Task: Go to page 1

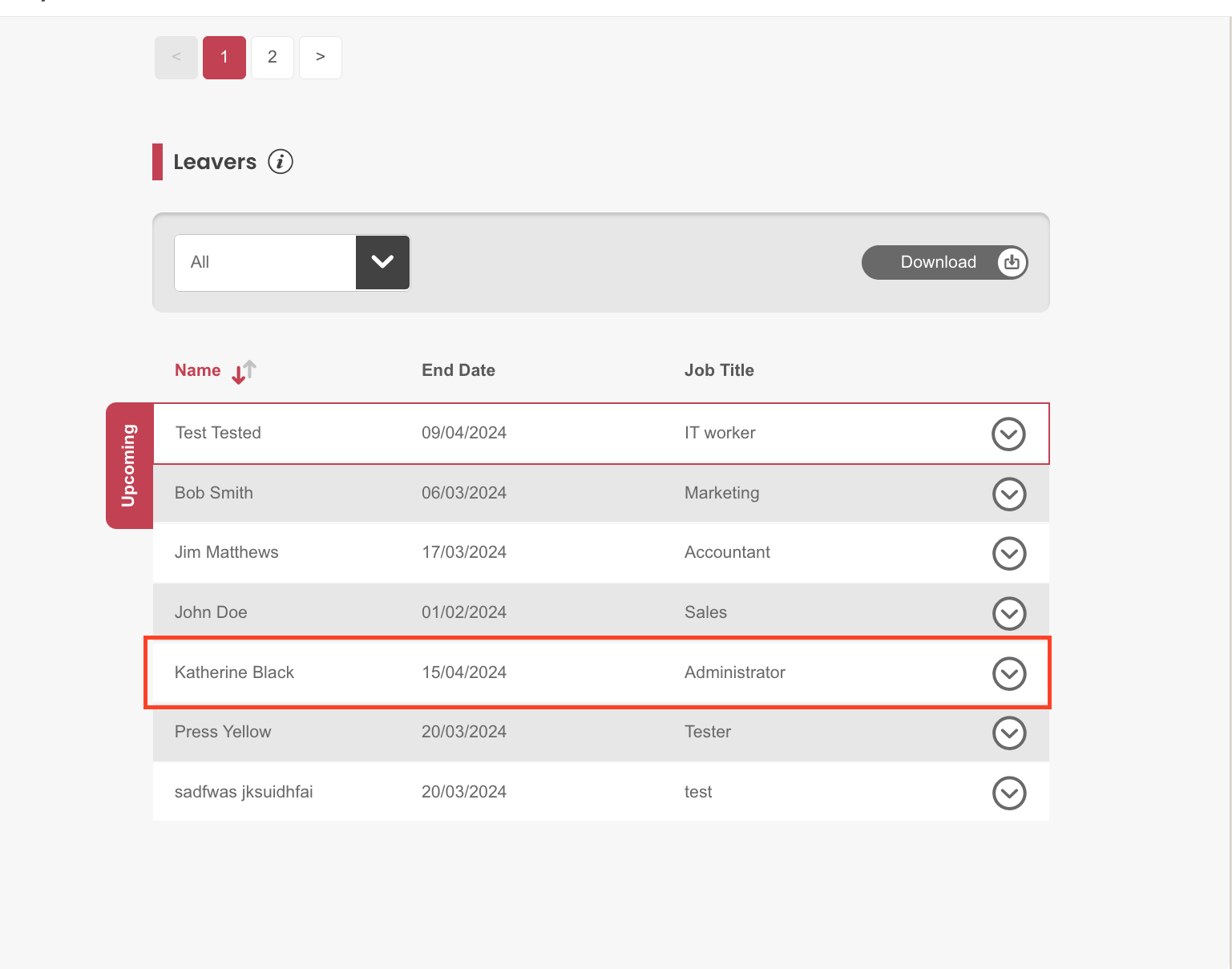Action: (x=224, y=58)
